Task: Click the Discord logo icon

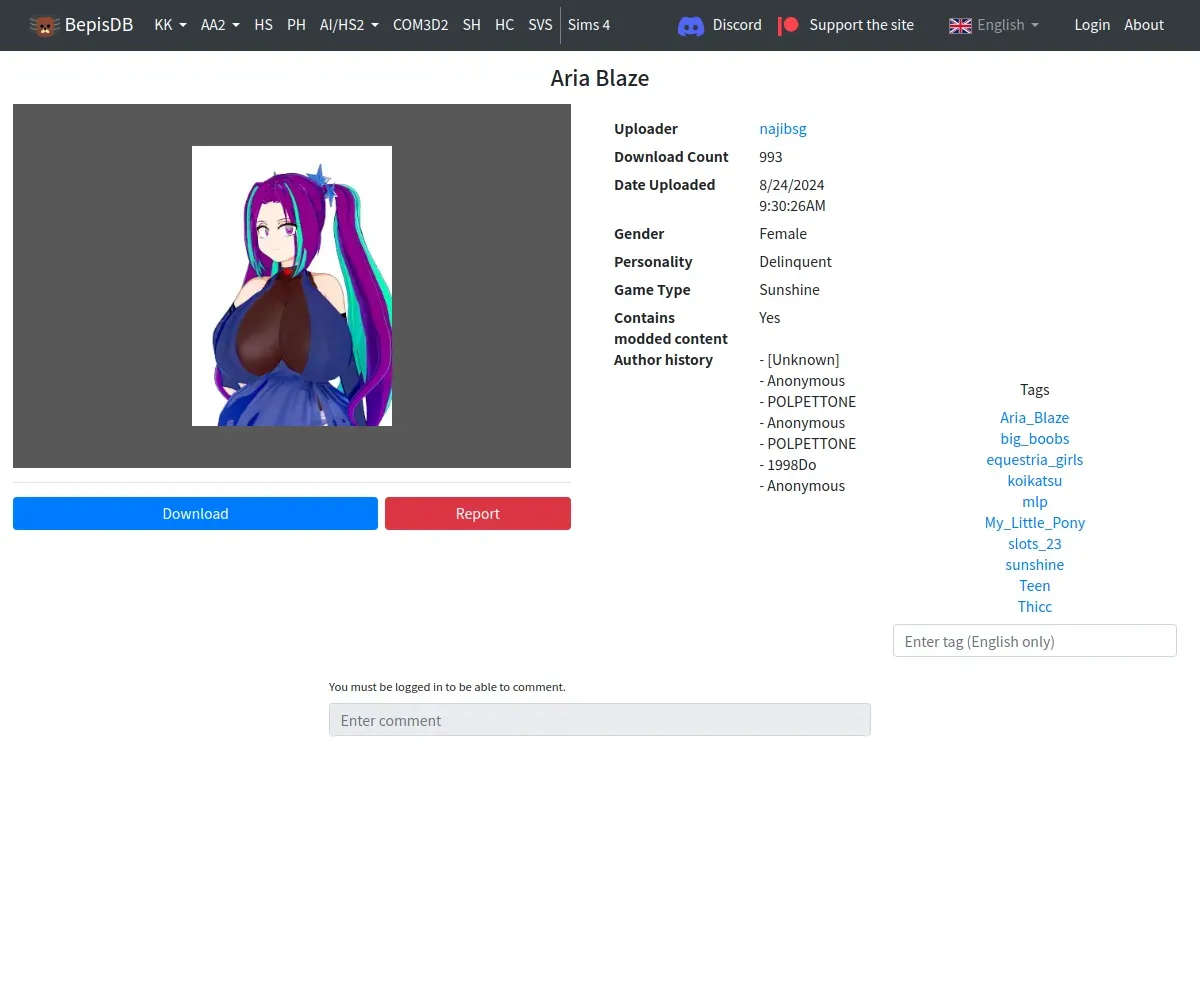Action: pos(691,25)
